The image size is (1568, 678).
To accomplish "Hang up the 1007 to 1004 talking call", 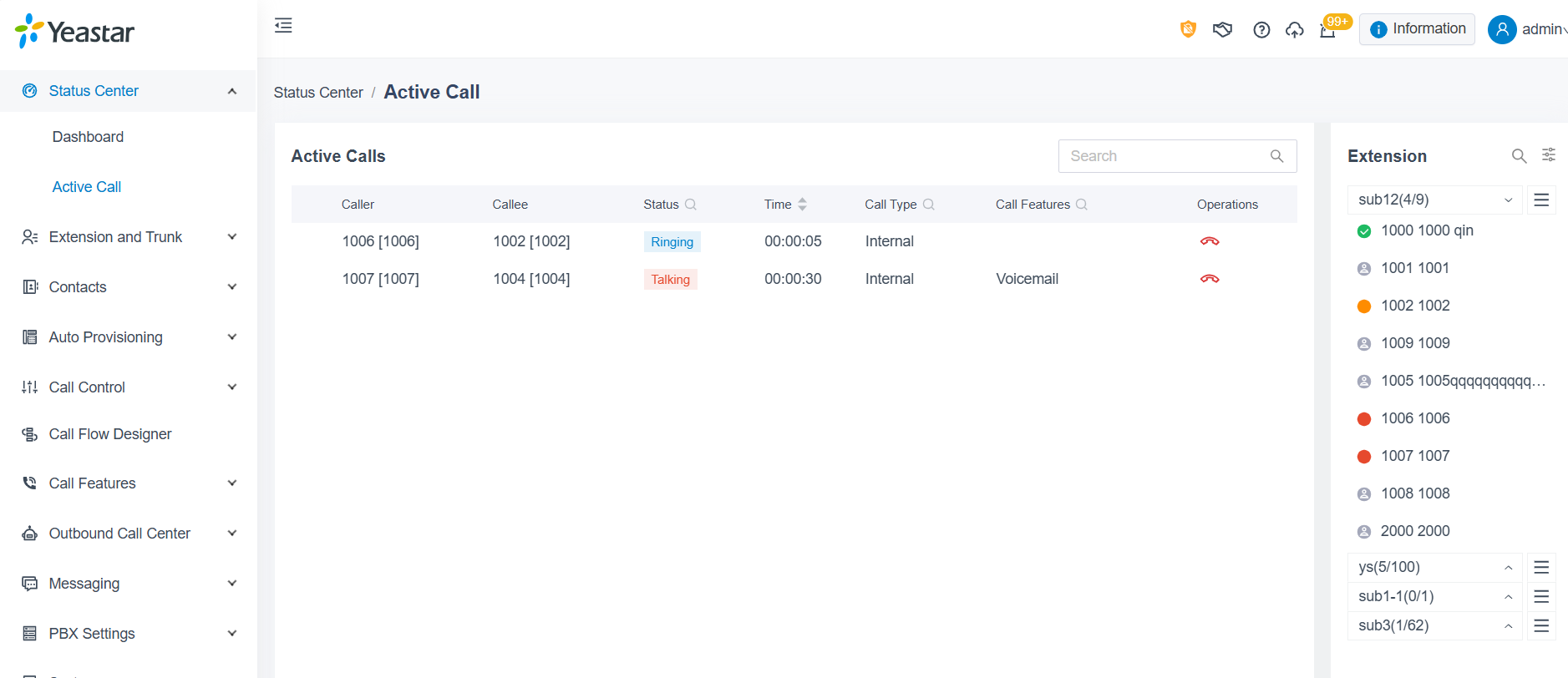I will (x=1209, y=279).
